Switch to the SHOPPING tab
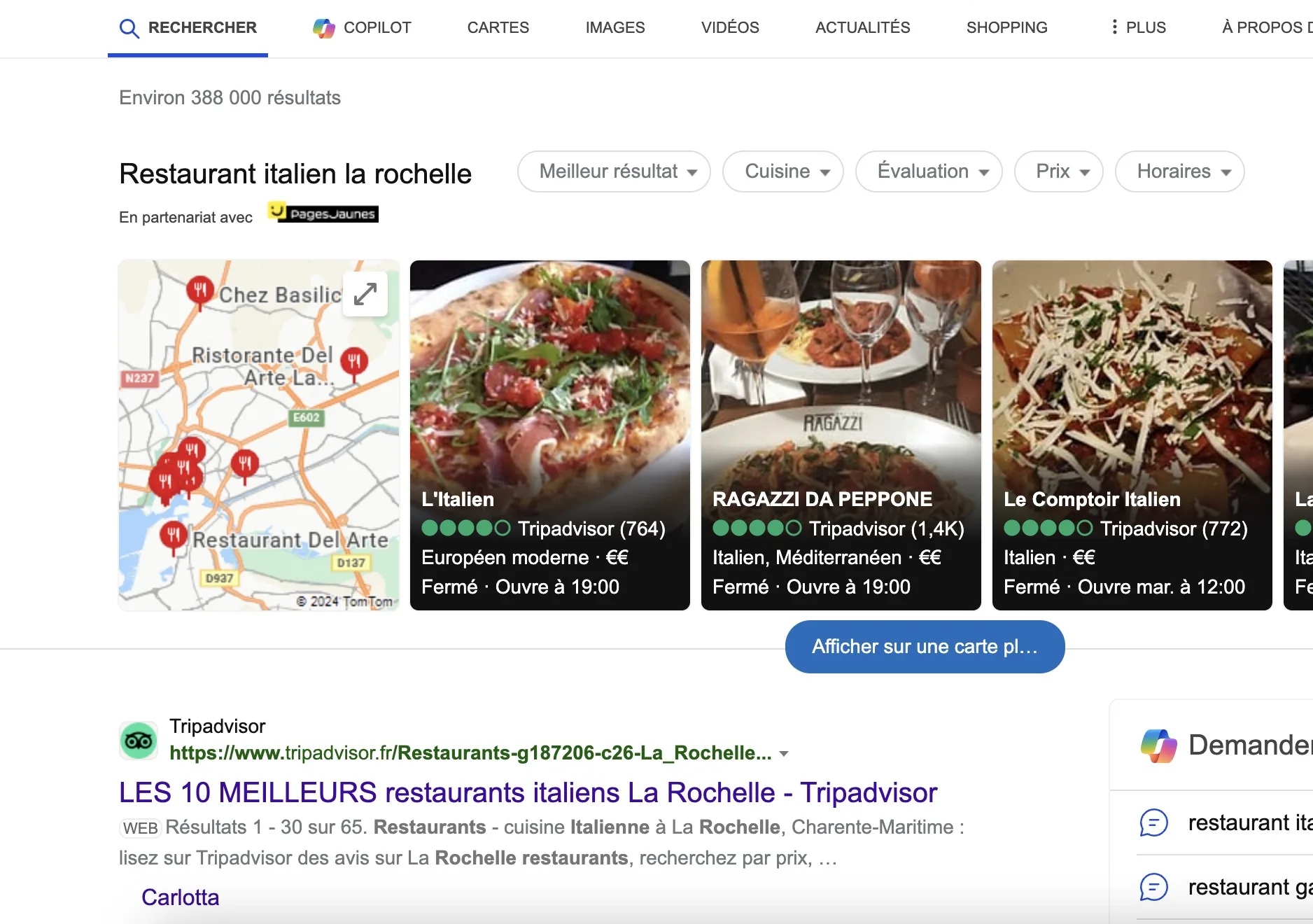Viewport: 1313px width, 924px height. pos(1006,28)
